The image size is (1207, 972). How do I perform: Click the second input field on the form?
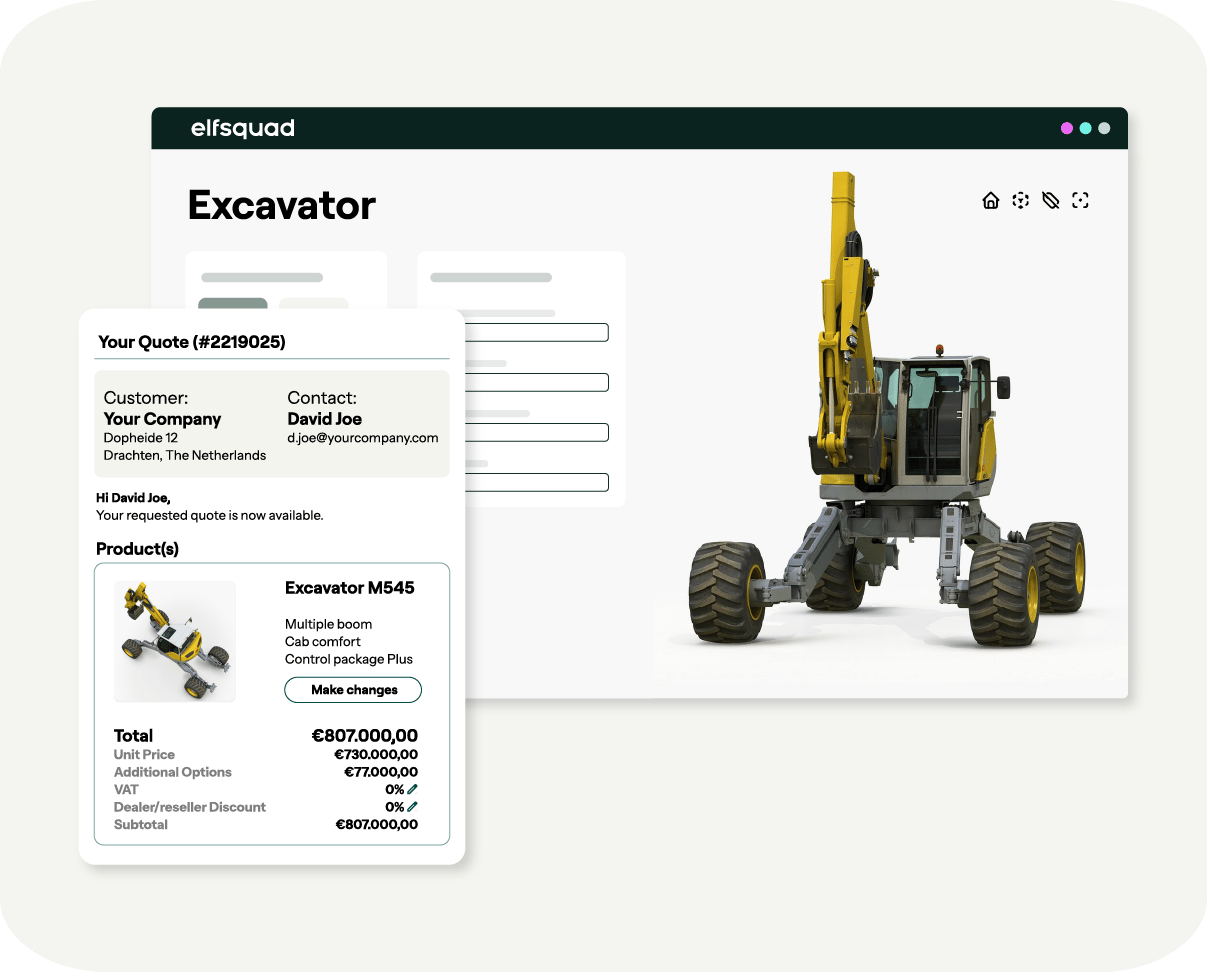(x=537, y=382)
